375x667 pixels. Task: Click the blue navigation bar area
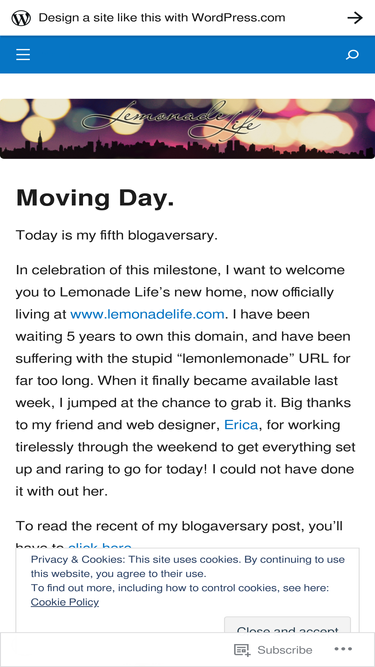pyautogui.click(x=188, y=55)
